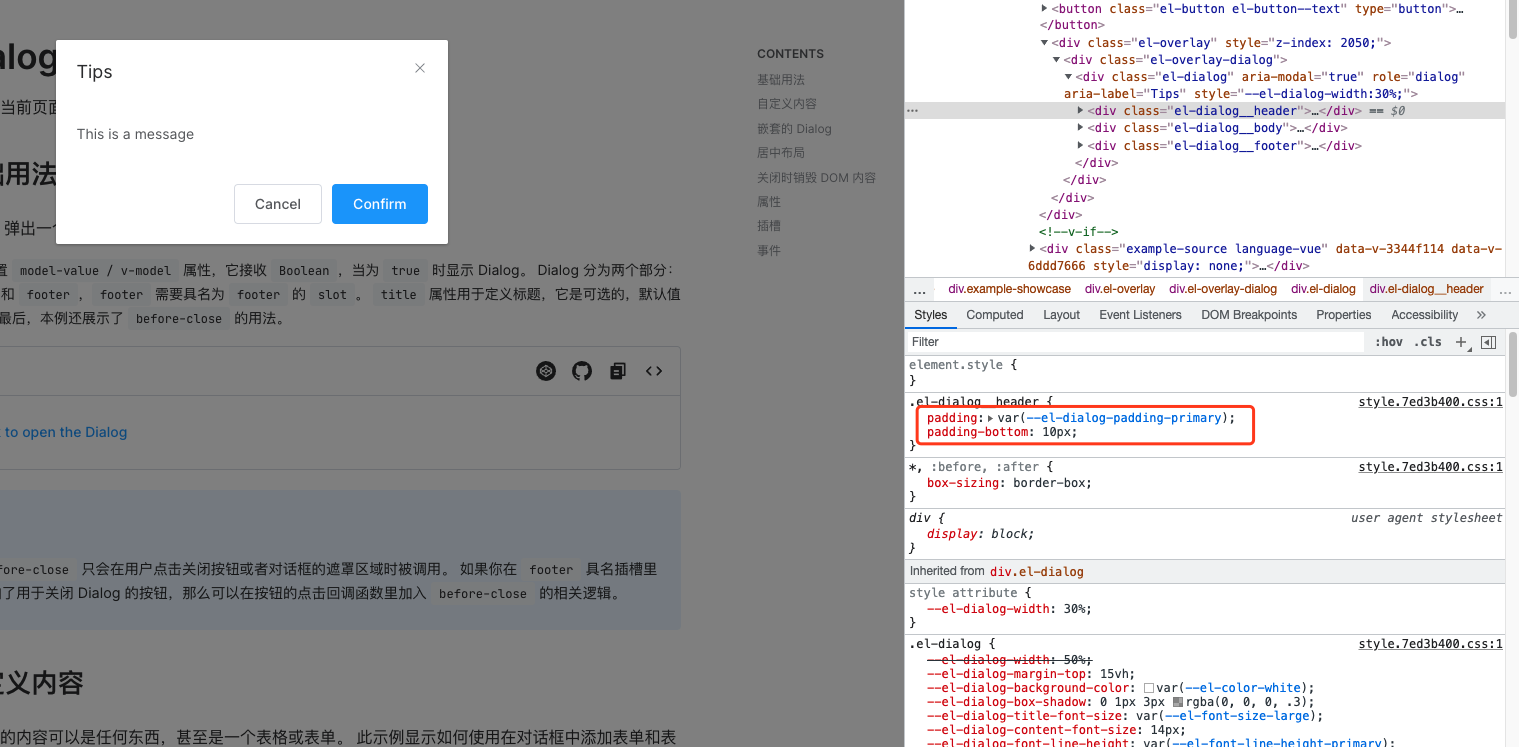Click rgba swatch for --el-dialog-box-shadow
1519x747 pixels.
(1178, 703)
